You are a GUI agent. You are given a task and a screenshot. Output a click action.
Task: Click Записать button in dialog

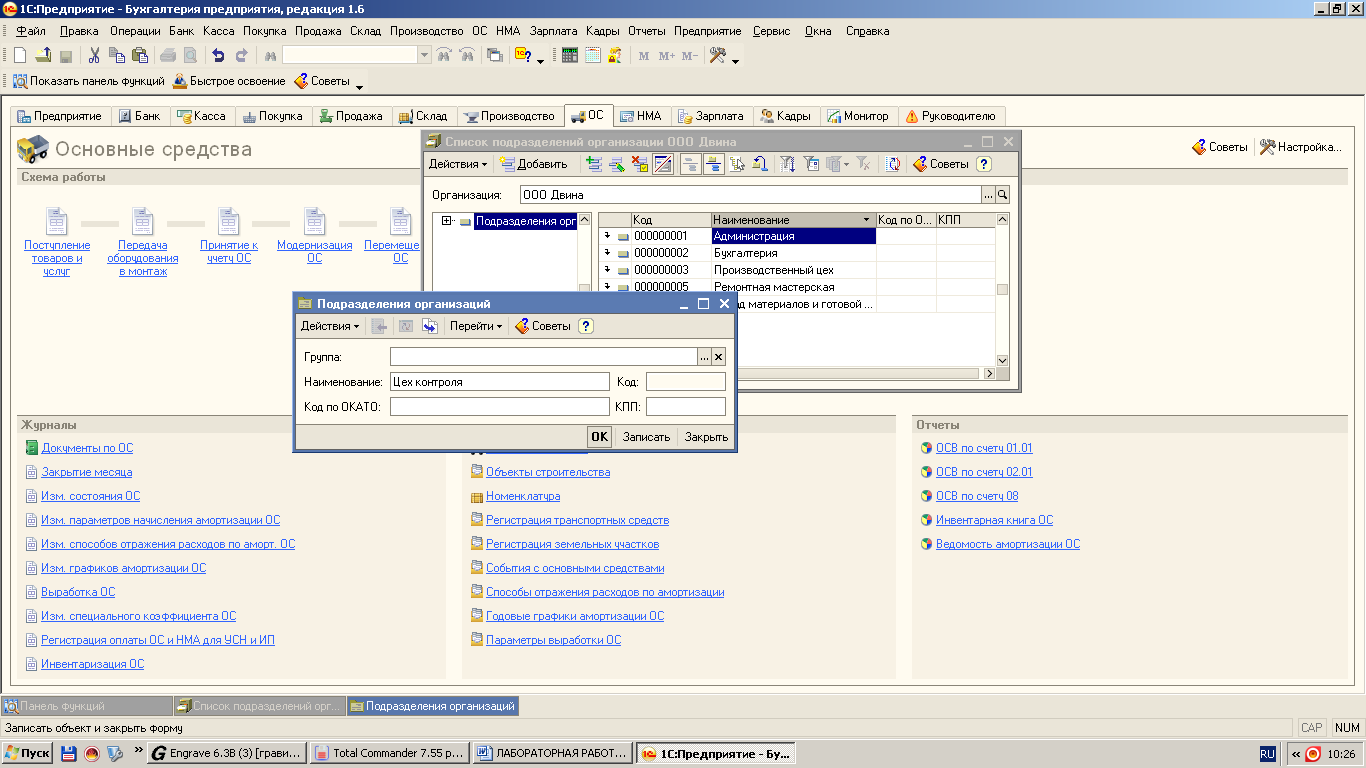(646, 437)
